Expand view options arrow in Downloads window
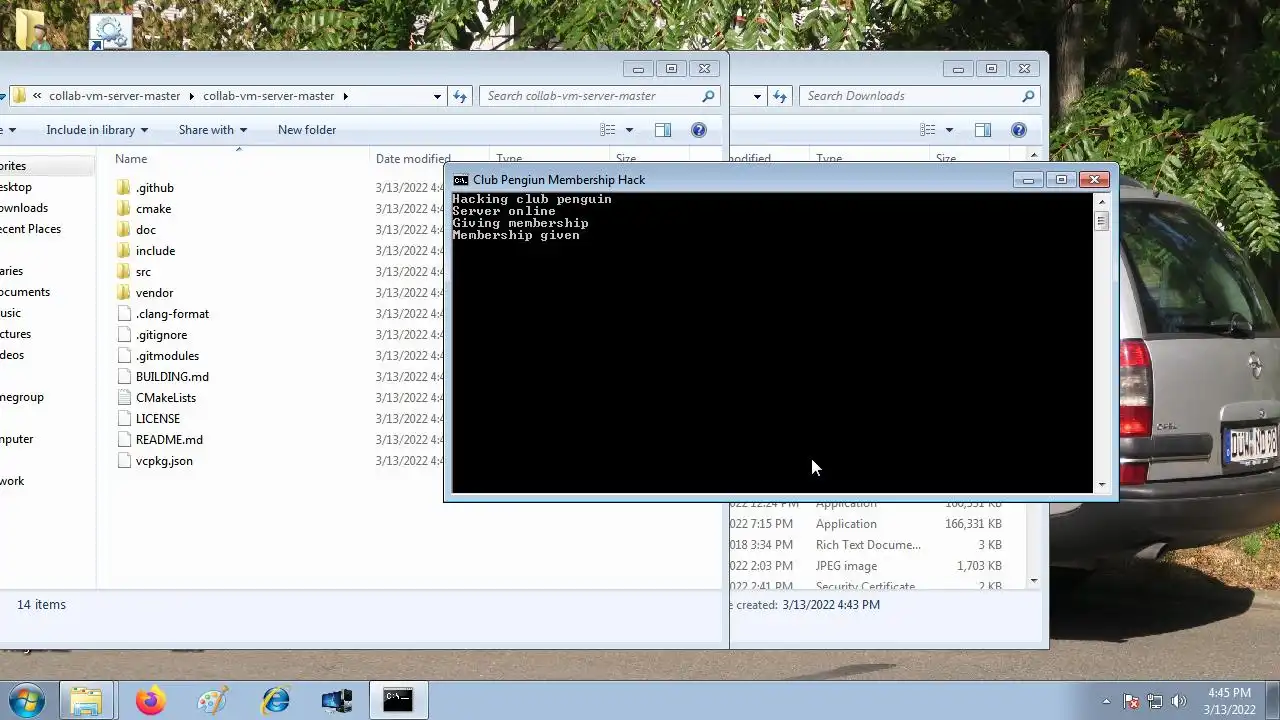 (x=949, y=130)
